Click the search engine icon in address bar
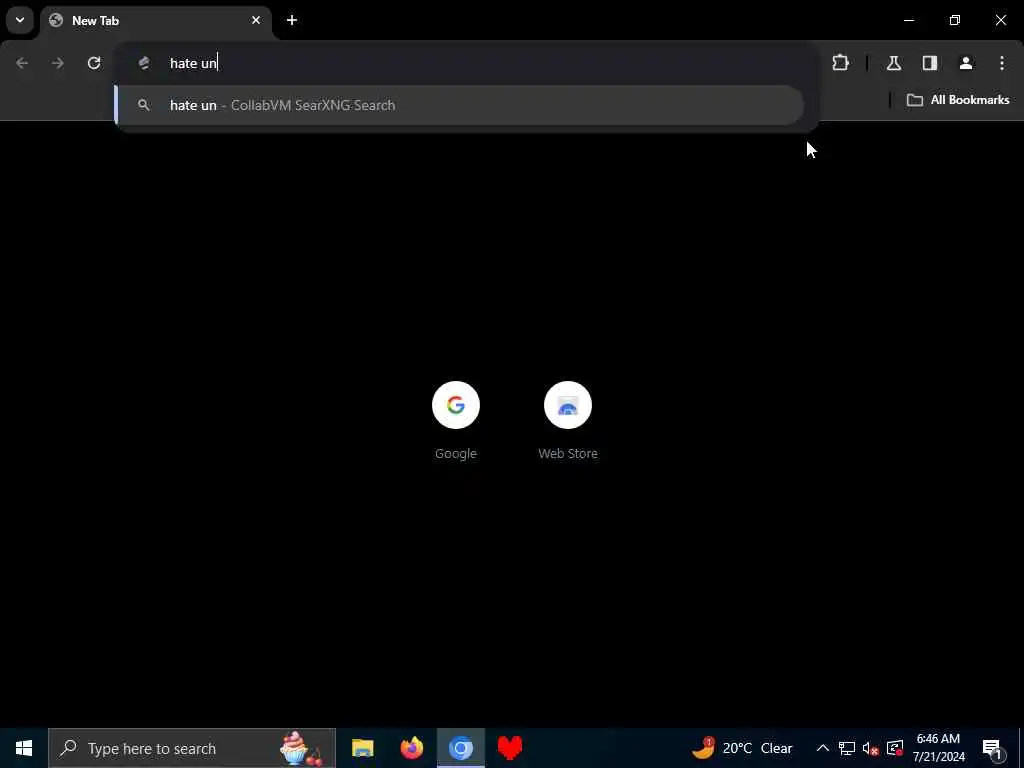 [144, 63]
